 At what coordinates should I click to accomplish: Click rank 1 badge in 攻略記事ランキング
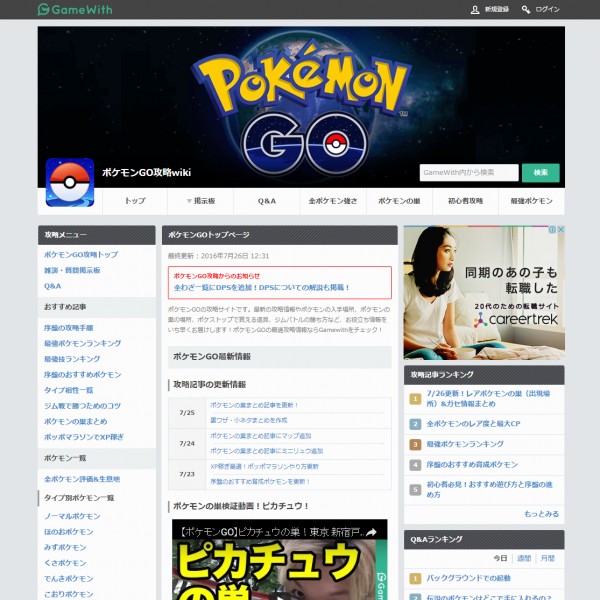(x=415, y=399)
